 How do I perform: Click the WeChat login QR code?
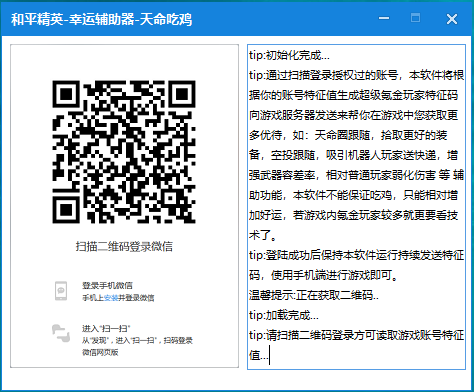point(124,152)
